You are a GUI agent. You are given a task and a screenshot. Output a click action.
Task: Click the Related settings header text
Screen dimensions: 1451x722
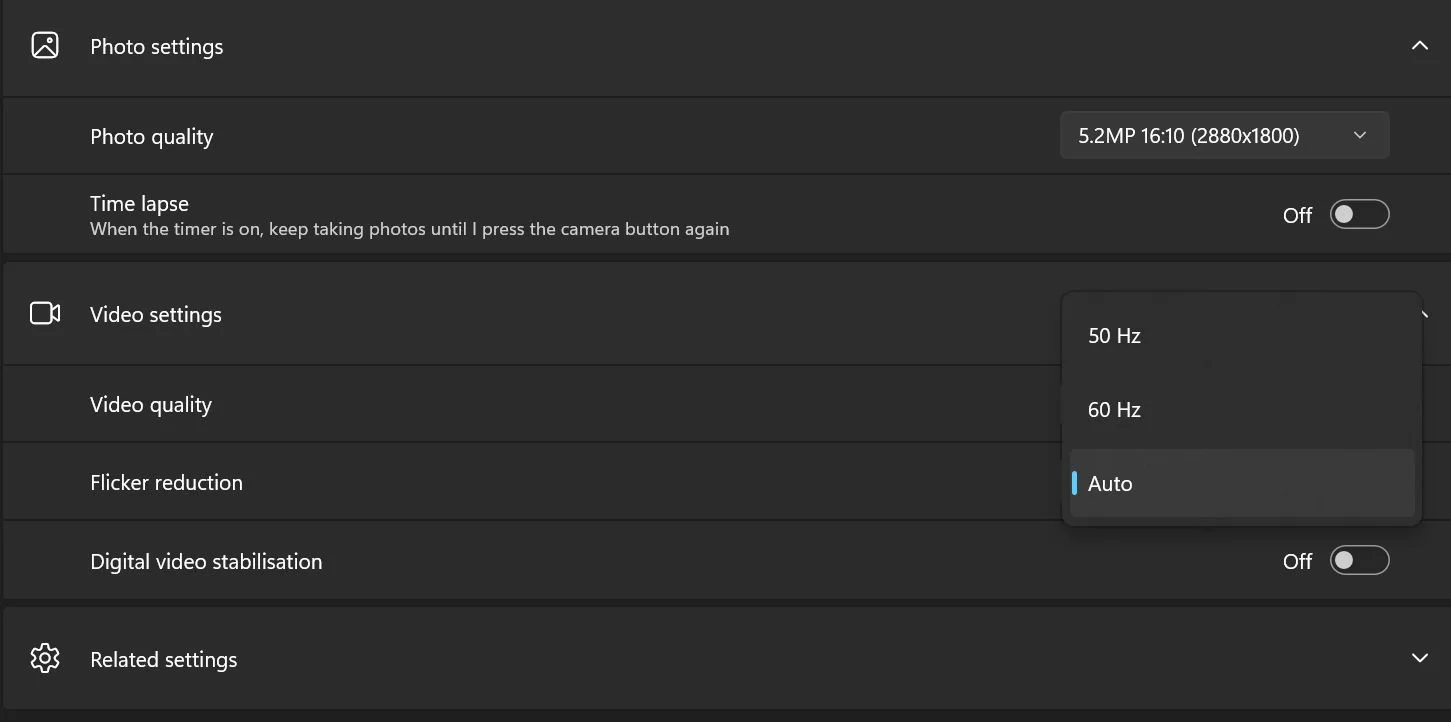(164, 660)
